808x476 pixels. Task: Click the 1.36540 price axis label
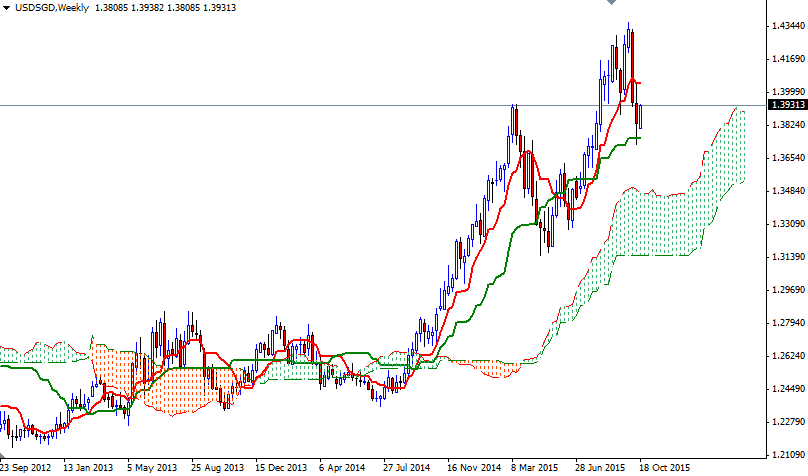coord(787,158)
